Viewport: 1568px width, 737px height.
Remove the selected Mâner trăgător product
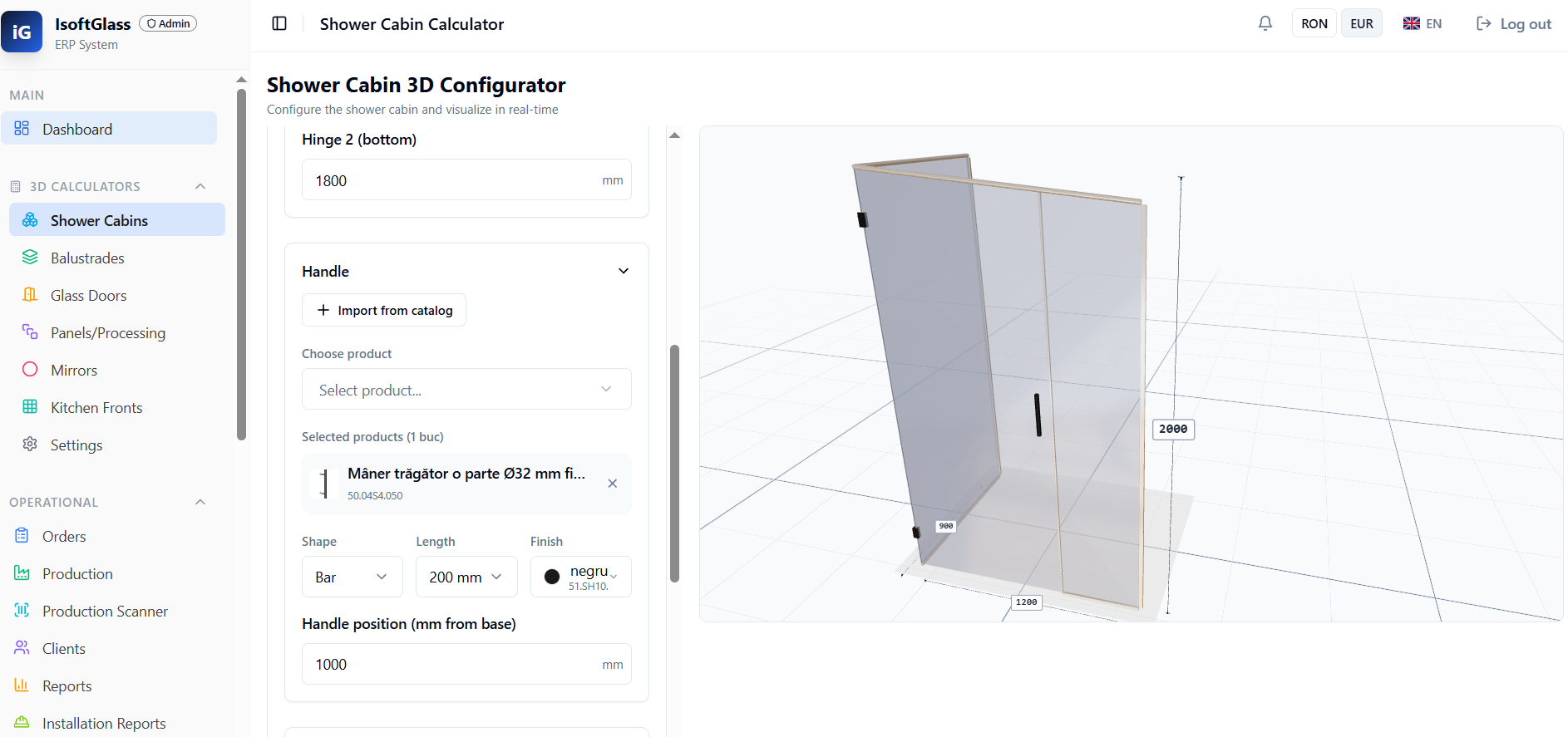pyautogui.click(x=612, y=484)
